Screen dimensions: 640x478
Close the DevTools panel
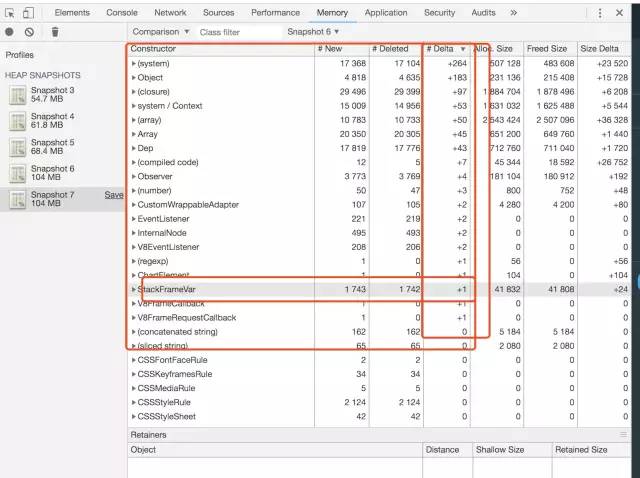[619, 13]
